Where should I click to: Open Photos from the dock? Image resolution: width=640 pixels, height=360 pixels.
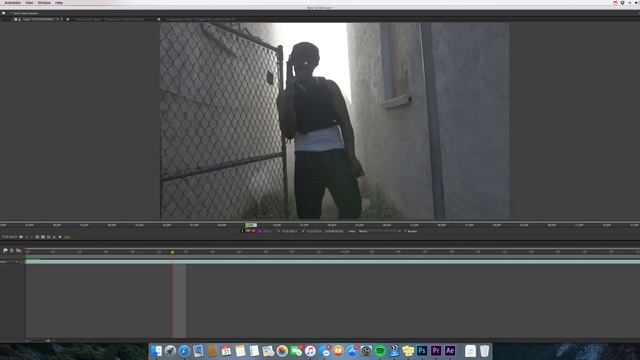tap(282, 351)
